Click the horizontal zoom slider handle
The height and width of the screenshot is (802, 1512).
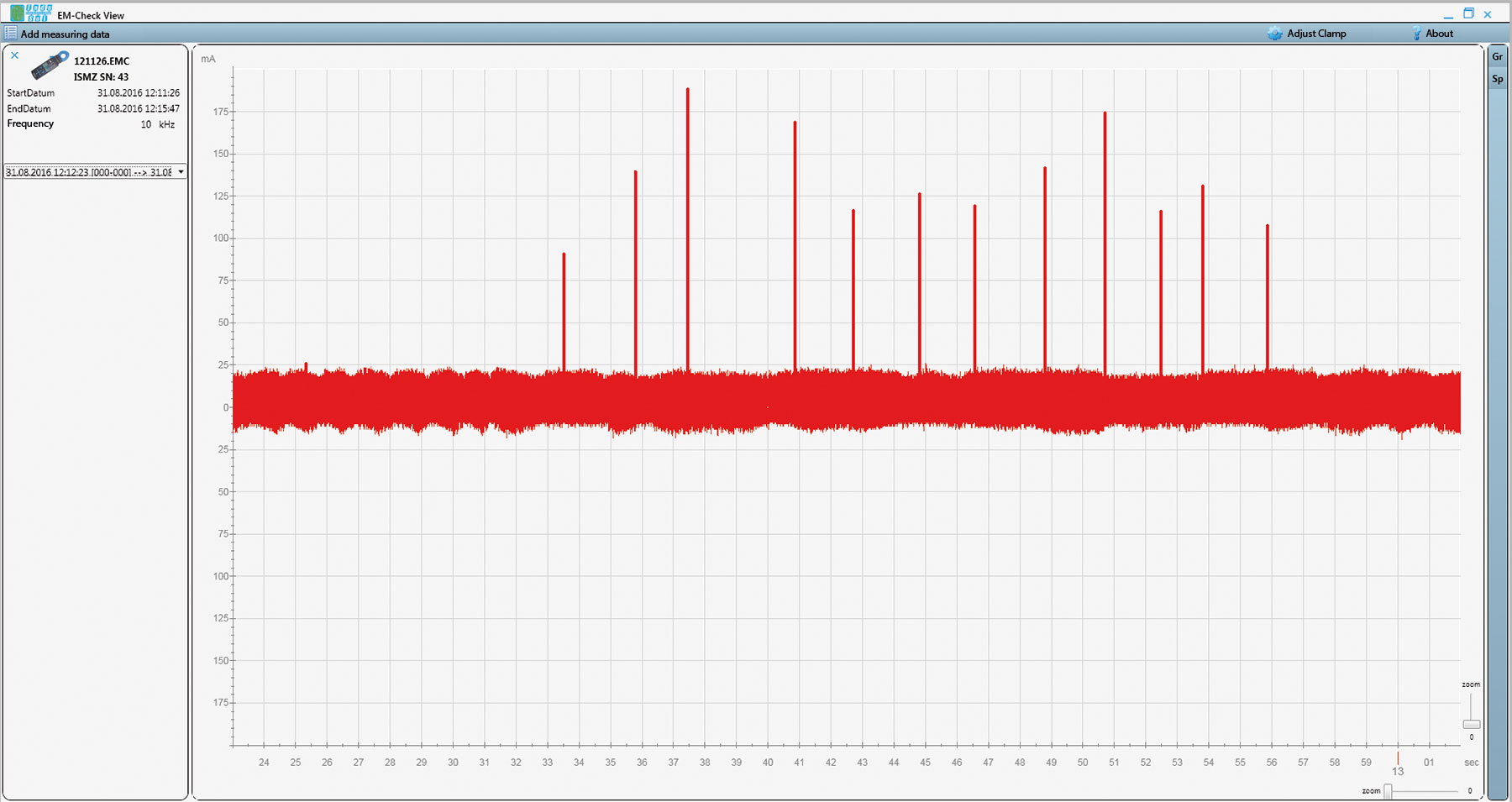point(1388,791)
